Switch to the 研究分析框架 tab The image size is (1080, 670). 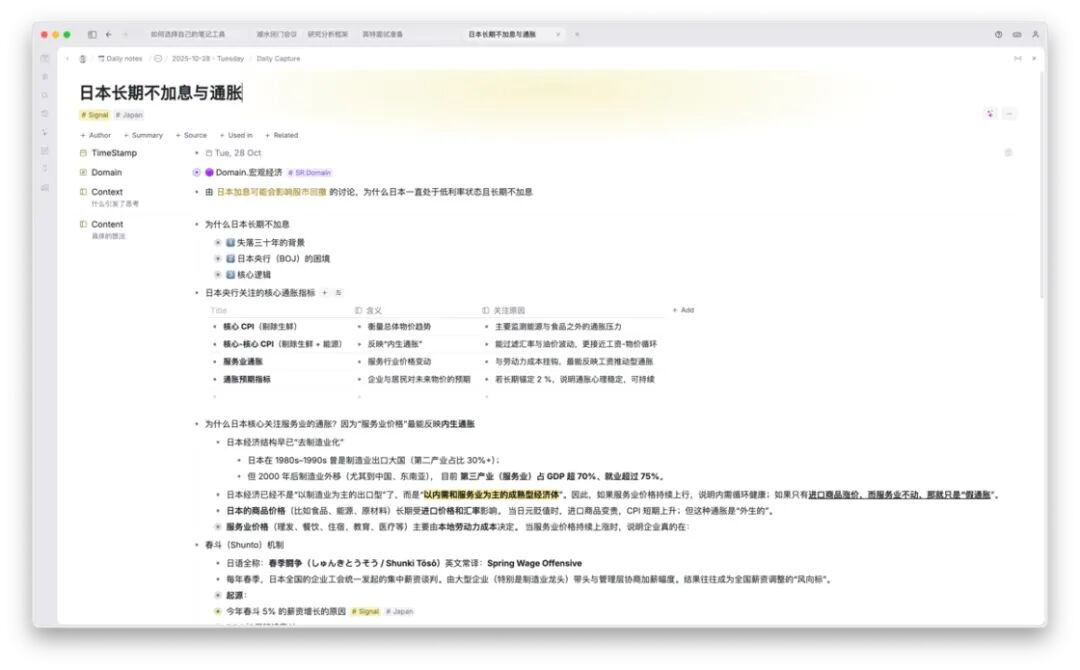328,34
